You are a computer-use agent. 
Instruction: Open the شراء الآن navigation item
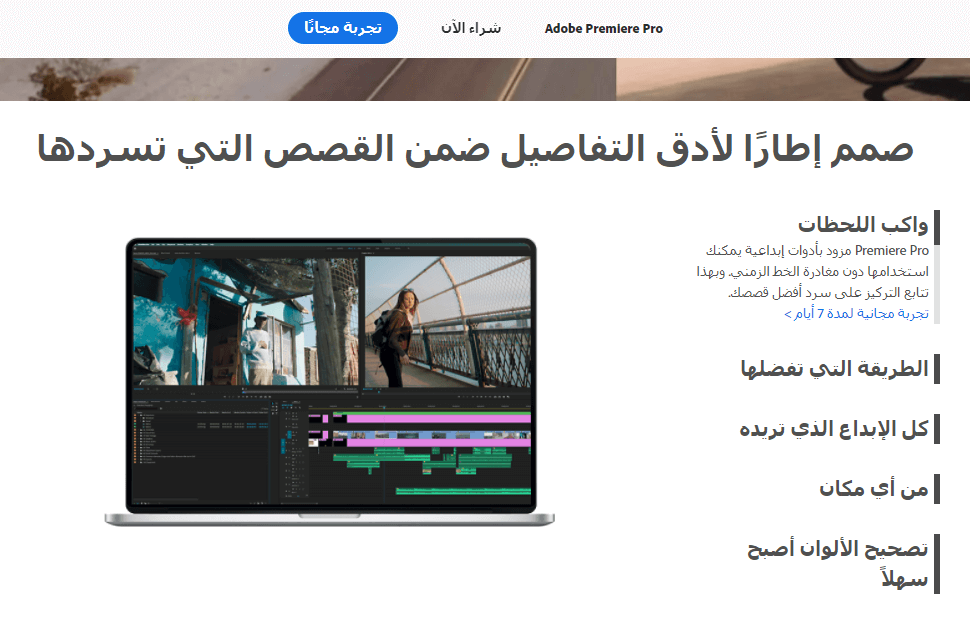[x=470, y=29]
